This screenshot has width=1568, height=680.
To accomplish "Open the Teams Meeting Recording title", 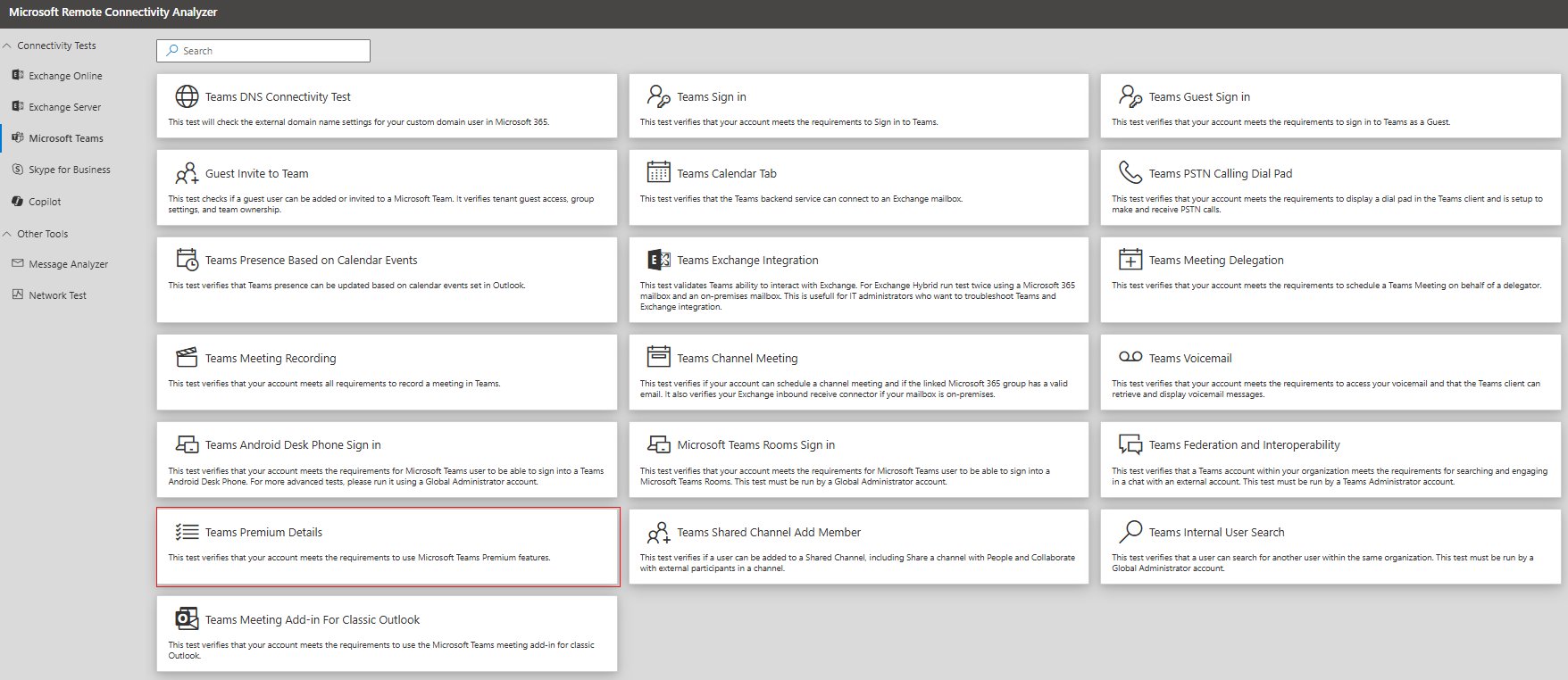I will 271,358.
